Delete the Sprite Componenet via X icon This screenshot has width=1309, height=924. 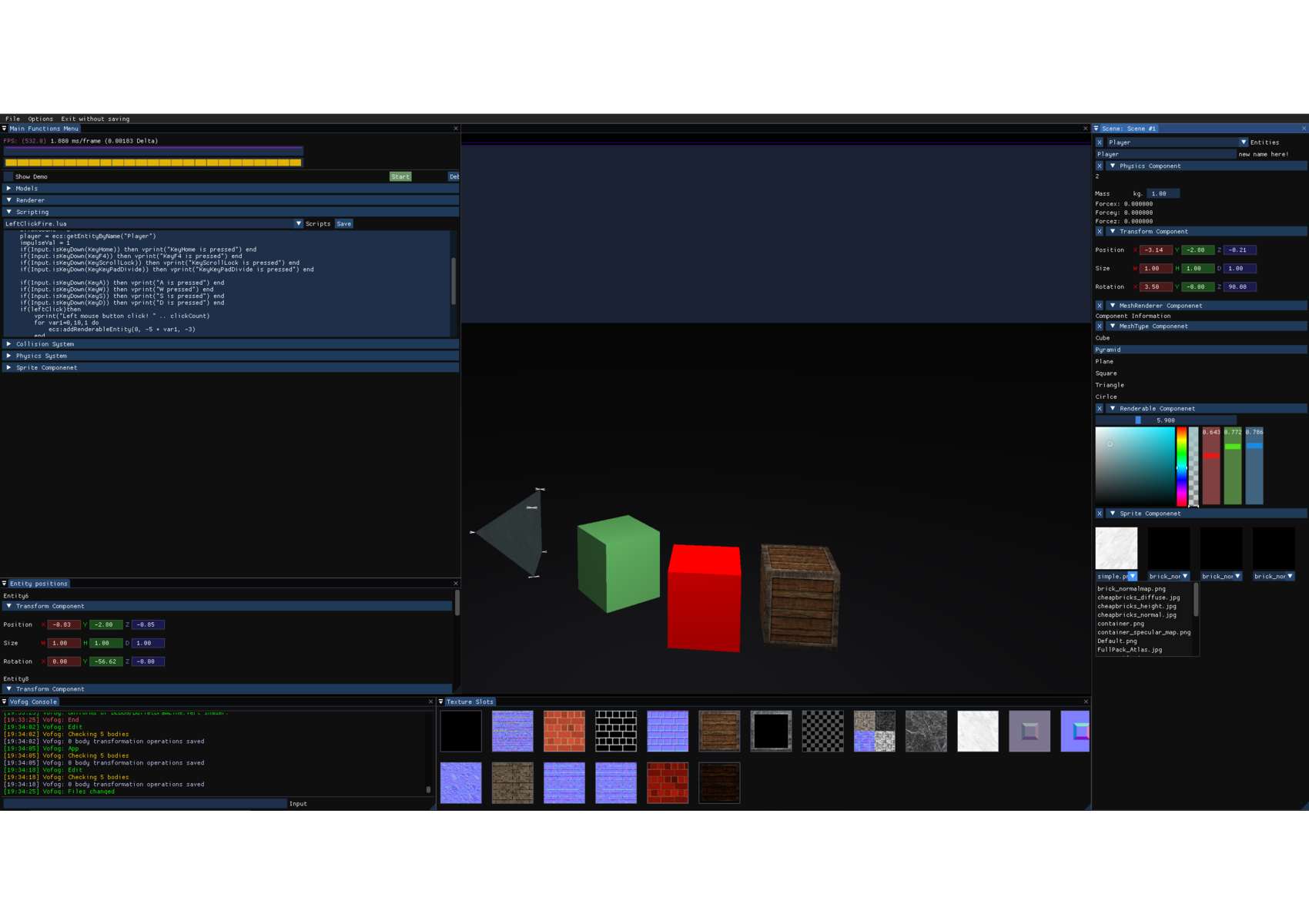(x=1100, y=514)
